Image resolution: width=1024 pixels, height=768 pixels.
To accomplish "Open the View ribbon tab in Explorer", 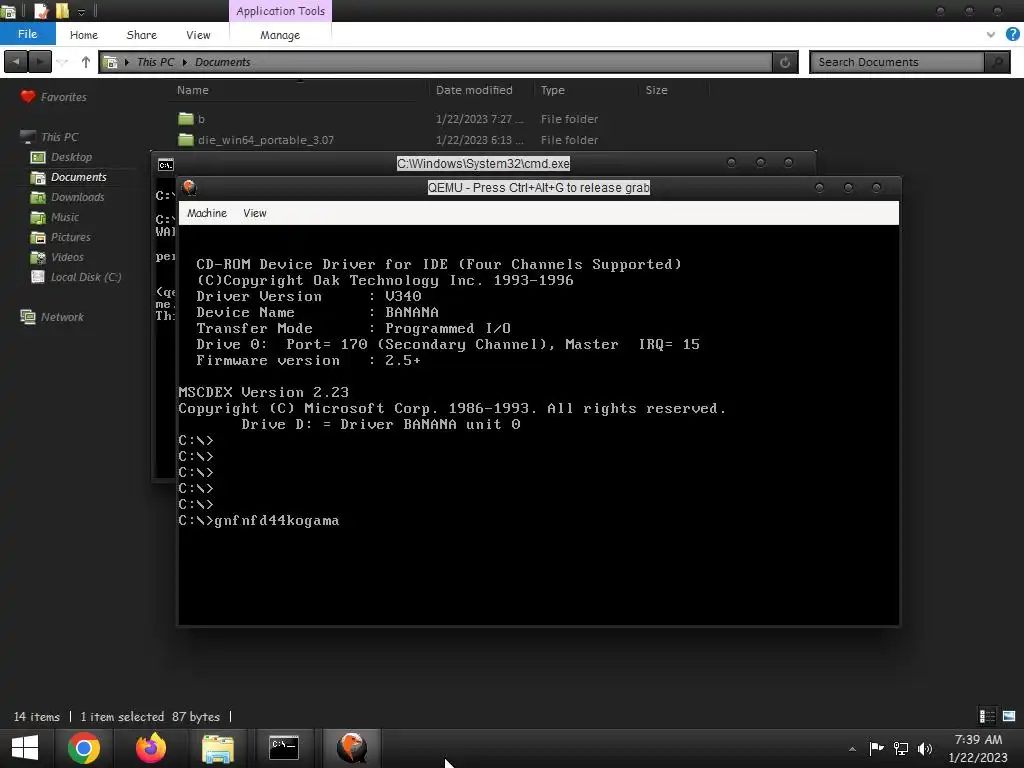I will point(198,35).
